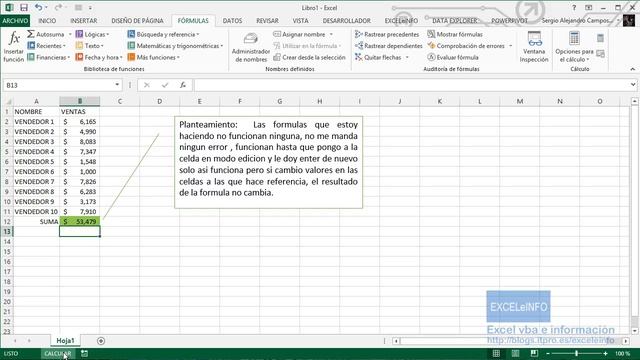
Task: Open the ARCHIVO menu
Action: click(x=16, y=20)
